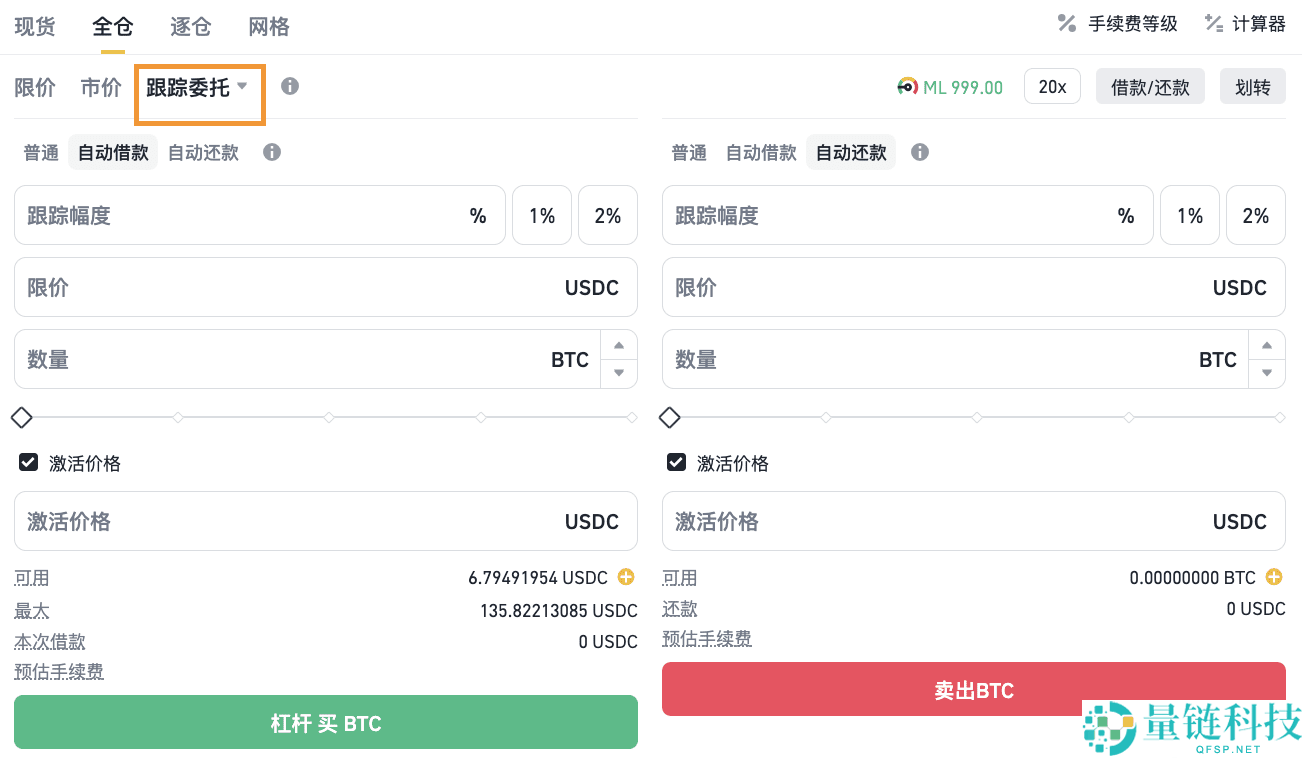Click info icon after 自动还款 on sell panel

(919, 152)
